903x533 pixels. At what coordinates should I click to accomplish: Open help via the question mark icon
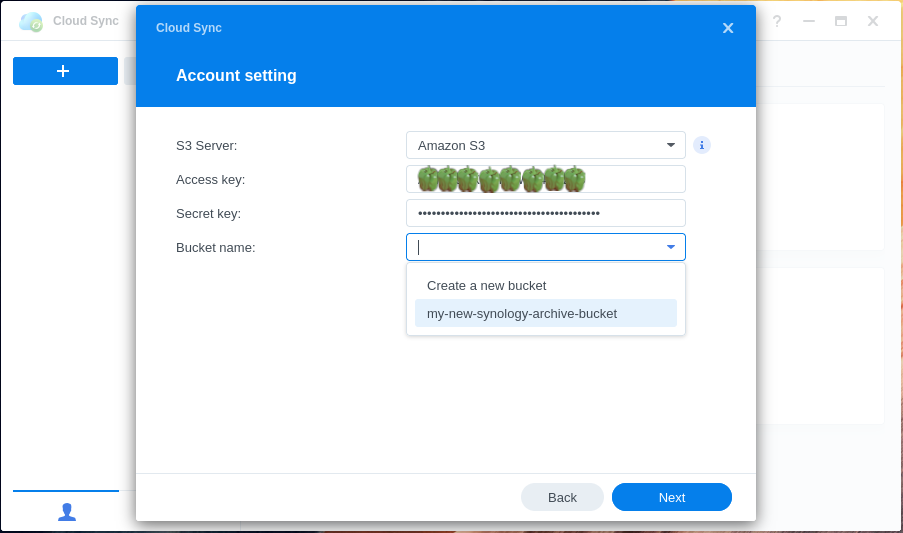776,21
